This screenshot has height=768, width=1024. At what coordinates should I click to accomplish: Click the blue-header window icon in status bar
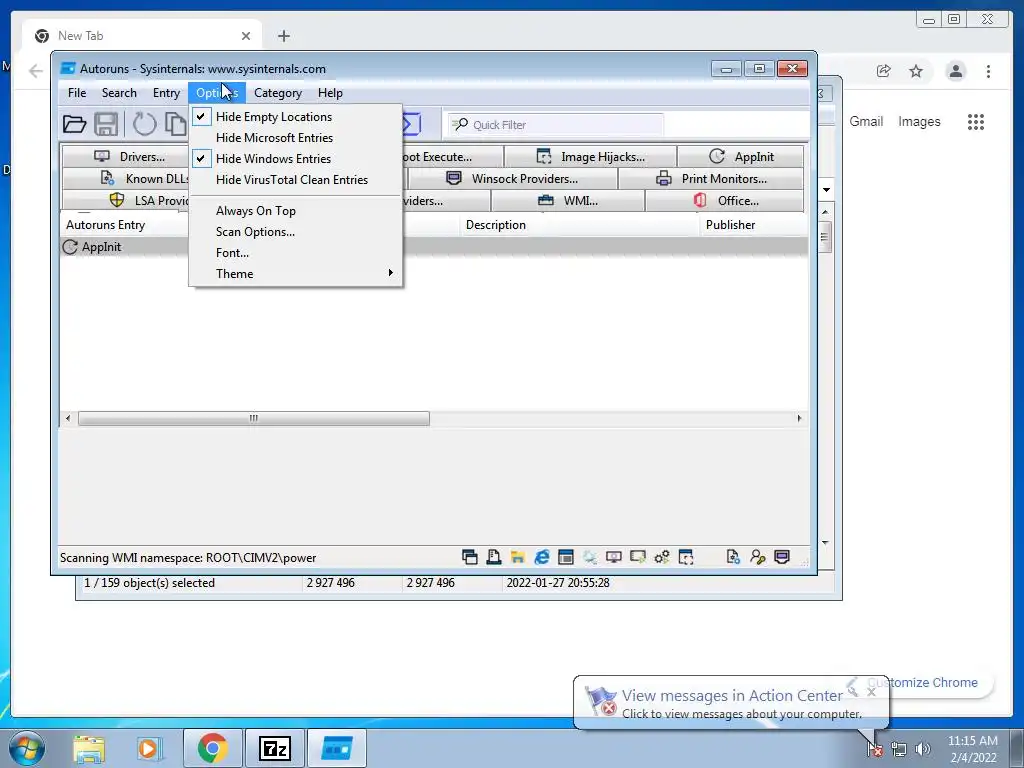pos(566,557)
